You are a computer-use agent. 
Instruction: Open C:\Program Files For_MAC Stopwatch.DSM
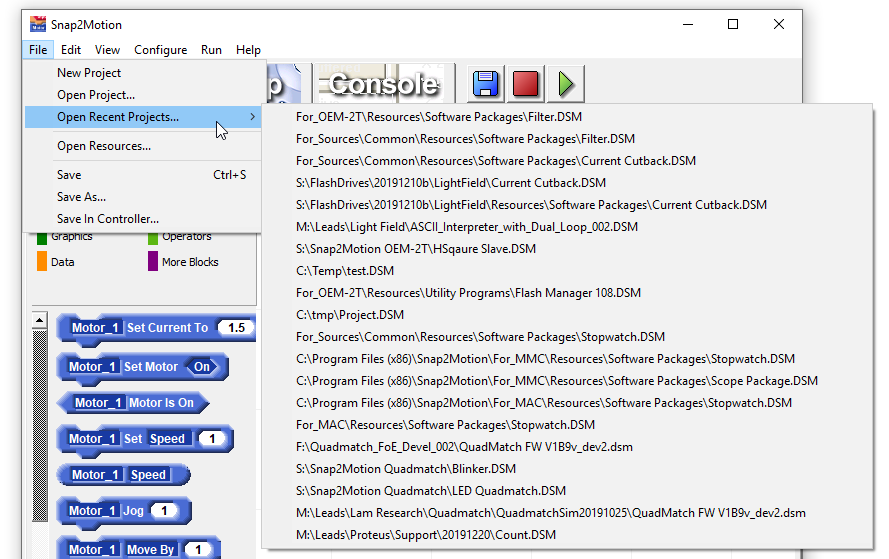[x=567, y=403]
